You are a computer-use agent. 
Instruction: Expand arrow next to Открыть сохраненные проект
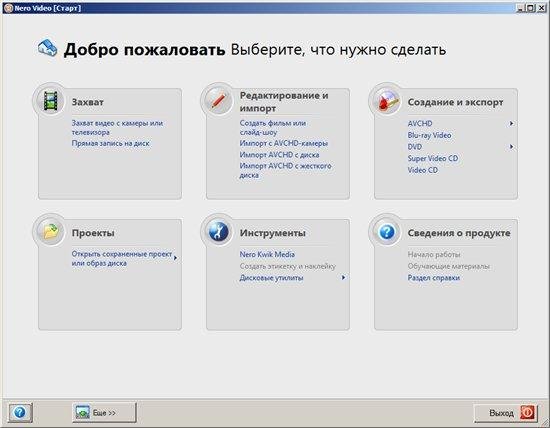(175, 258)
